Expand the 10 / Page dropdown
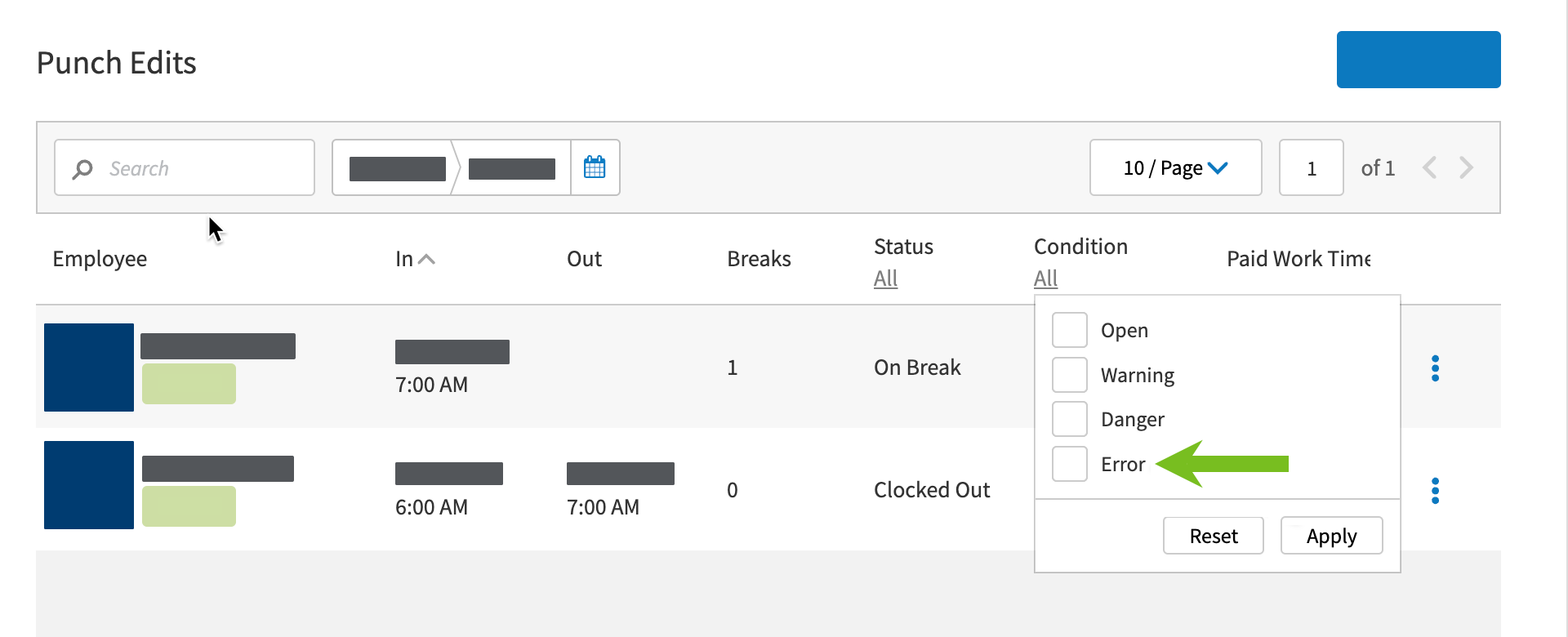This screenshot has width=1568, height=637. (1175, 167)
